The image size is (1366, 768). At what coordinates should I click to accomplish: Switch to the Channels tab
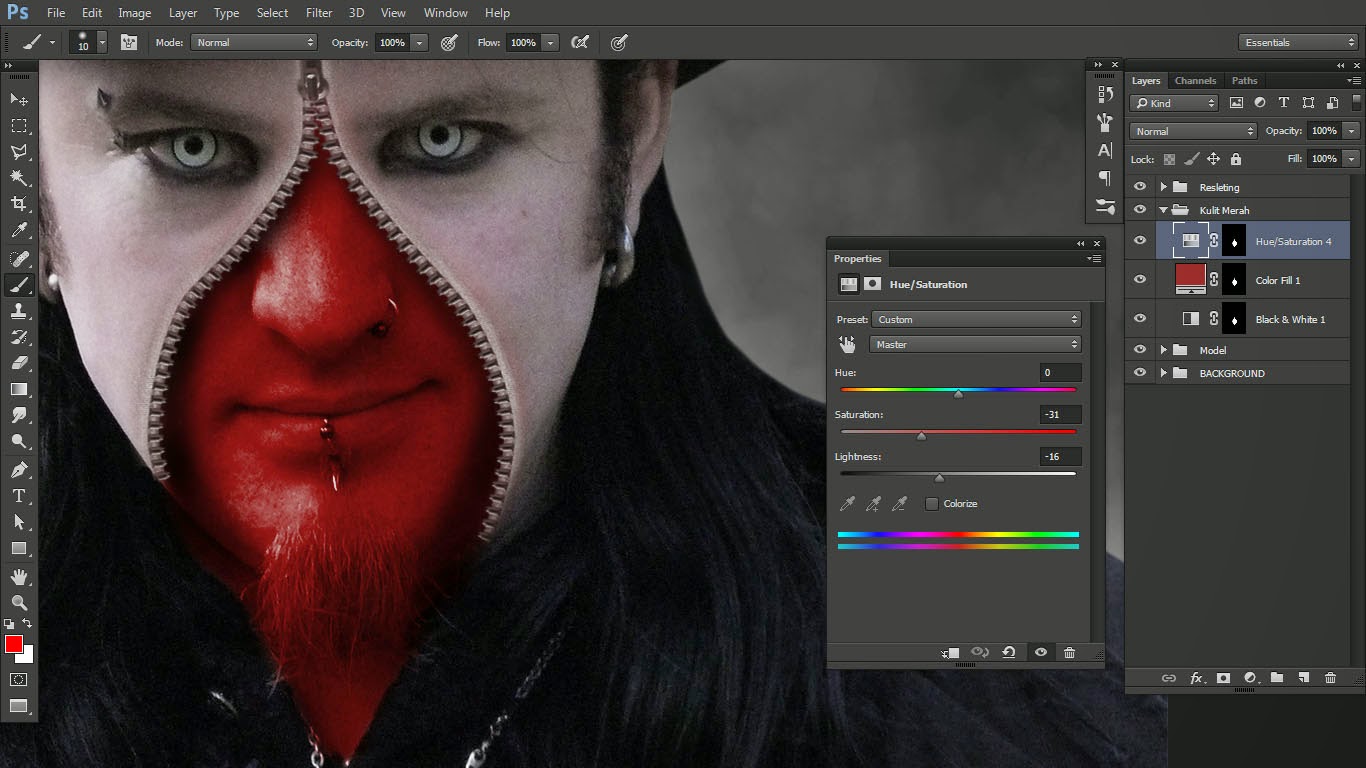pos(1195,81)
